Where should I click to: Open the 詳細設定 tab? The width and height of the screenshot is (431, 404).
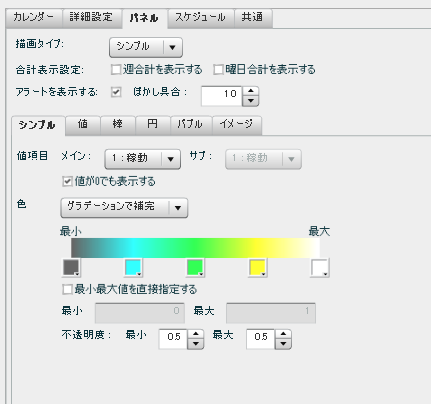[92, 18]
